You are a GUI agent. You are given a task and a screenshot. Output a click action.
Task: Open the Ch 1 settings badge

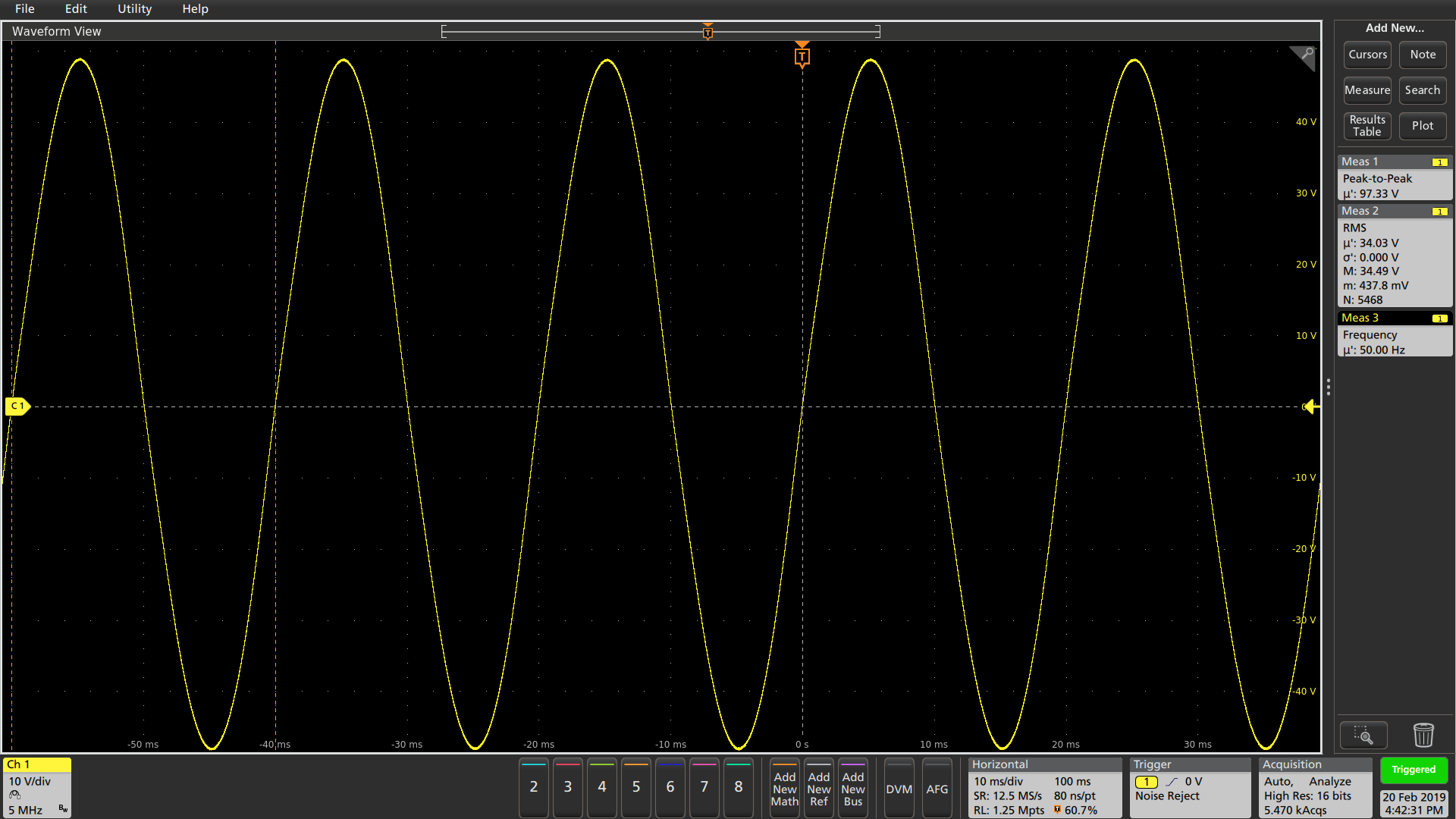coord(36,787)
